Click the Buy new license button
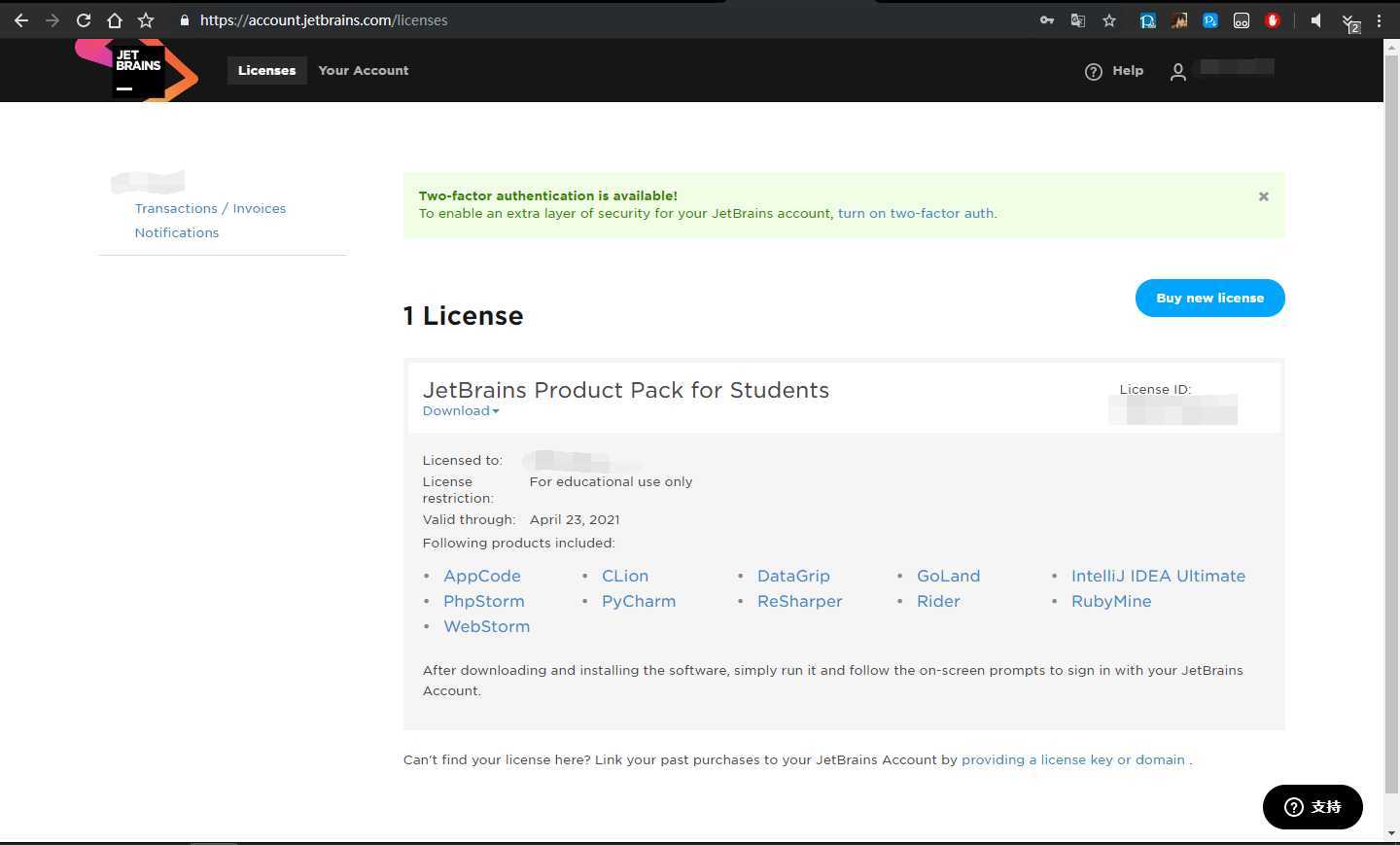Viewport: 1400px width, 845px height. (1209, 299)
